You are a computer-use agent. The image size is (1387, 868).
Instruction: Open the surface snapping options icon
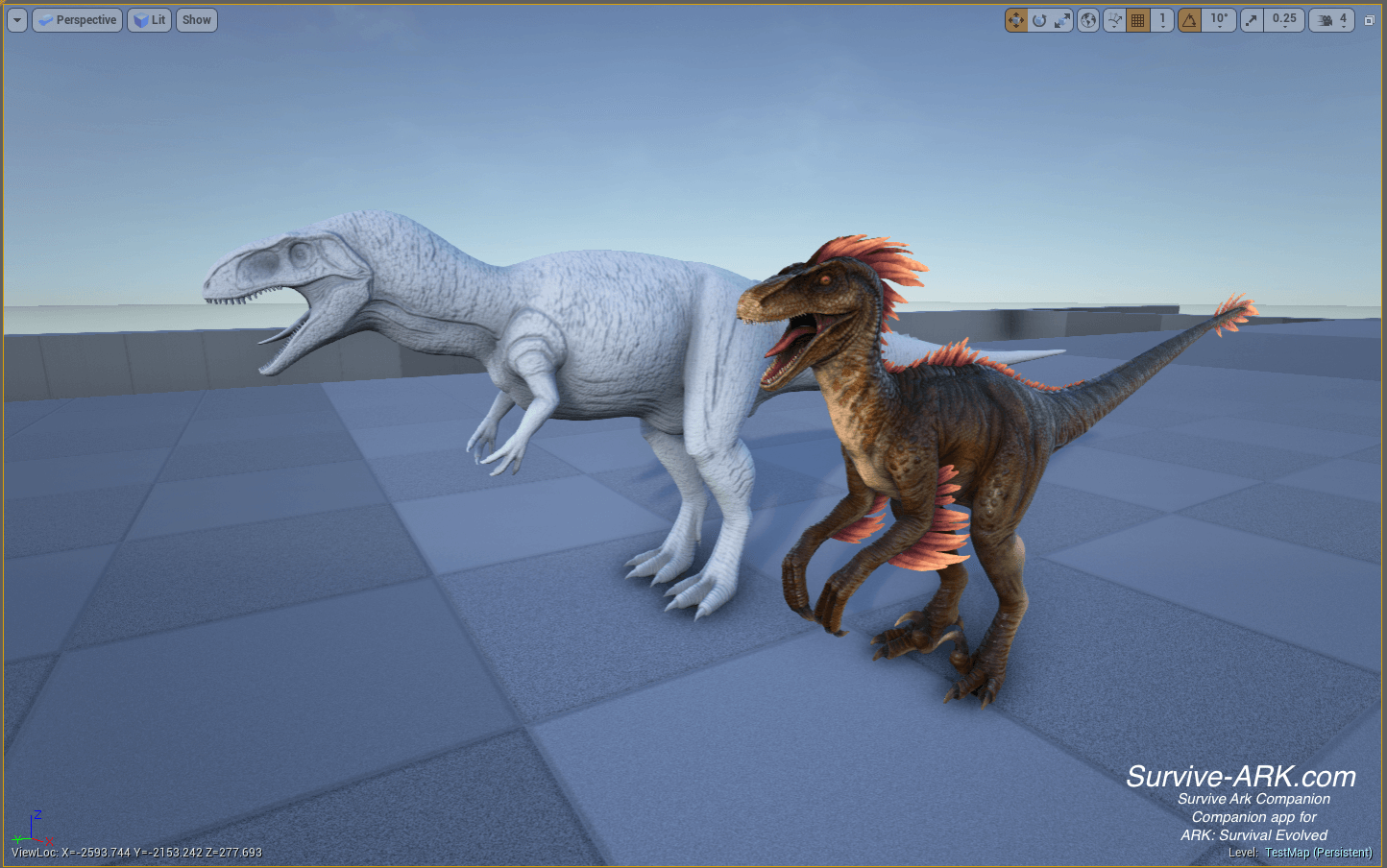point(1115,20)
